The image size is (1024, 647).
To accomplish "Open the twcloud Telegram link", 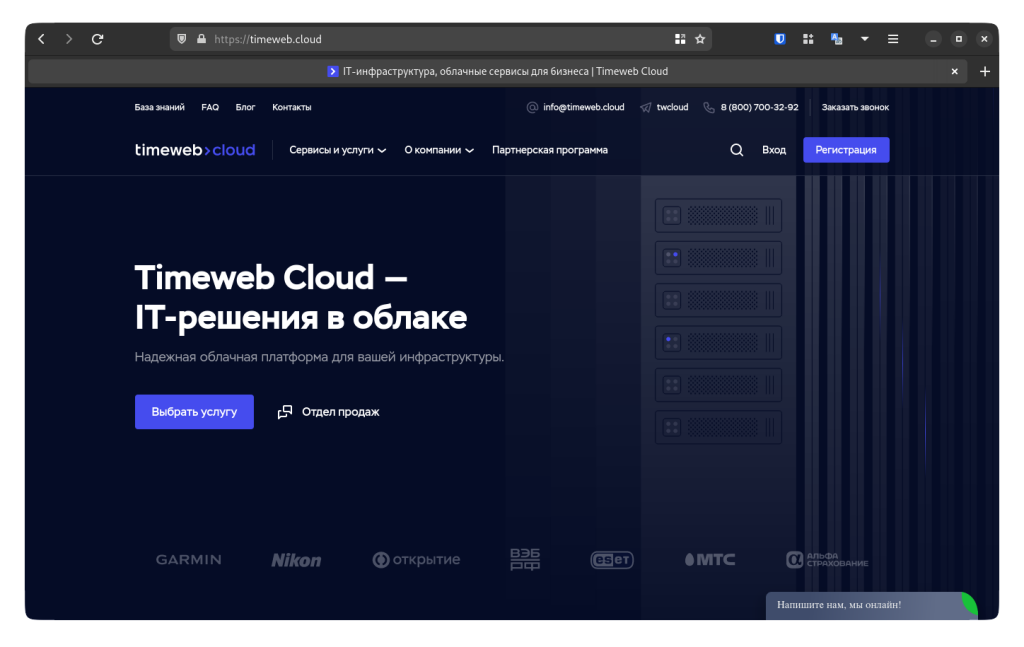I will pyautogui.click(x=664, y=107).
